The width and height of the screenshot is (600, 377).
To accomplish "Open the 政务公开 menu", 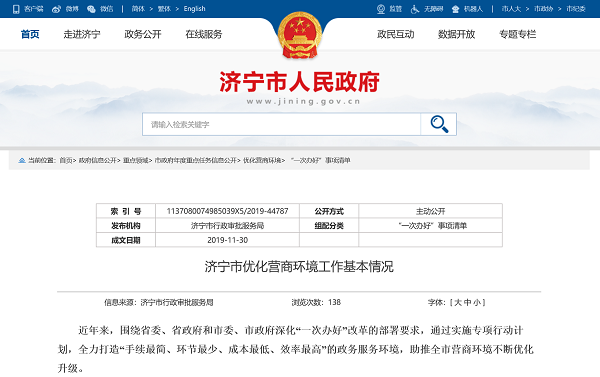I will (x=143, y=34).
